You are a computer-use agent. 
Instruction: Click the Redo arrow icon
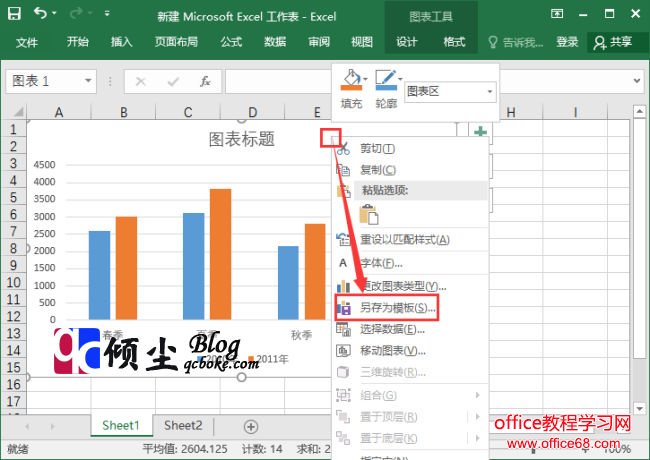pyautogui.click(x=76, y=14)
